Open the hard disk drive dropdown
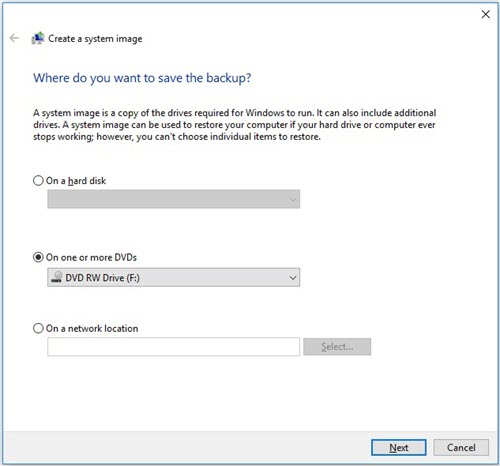This screenshot has height=466, width=500. click(173, 199)
